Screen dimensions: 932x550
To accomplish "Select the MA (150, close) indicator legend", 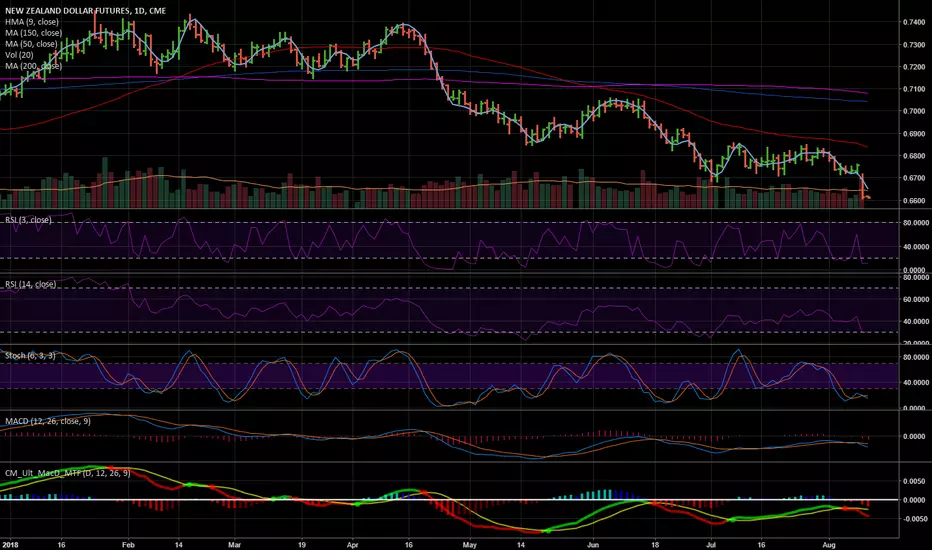I will (33, 33).
